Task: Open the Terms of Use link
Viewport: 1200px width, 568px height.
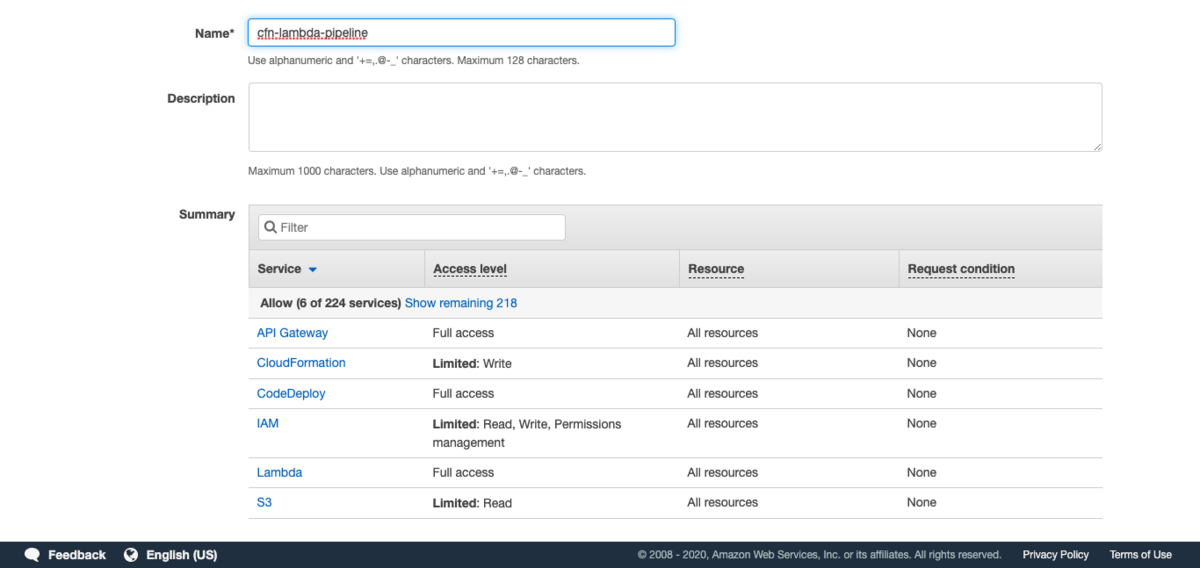Action: (1140, 555)
